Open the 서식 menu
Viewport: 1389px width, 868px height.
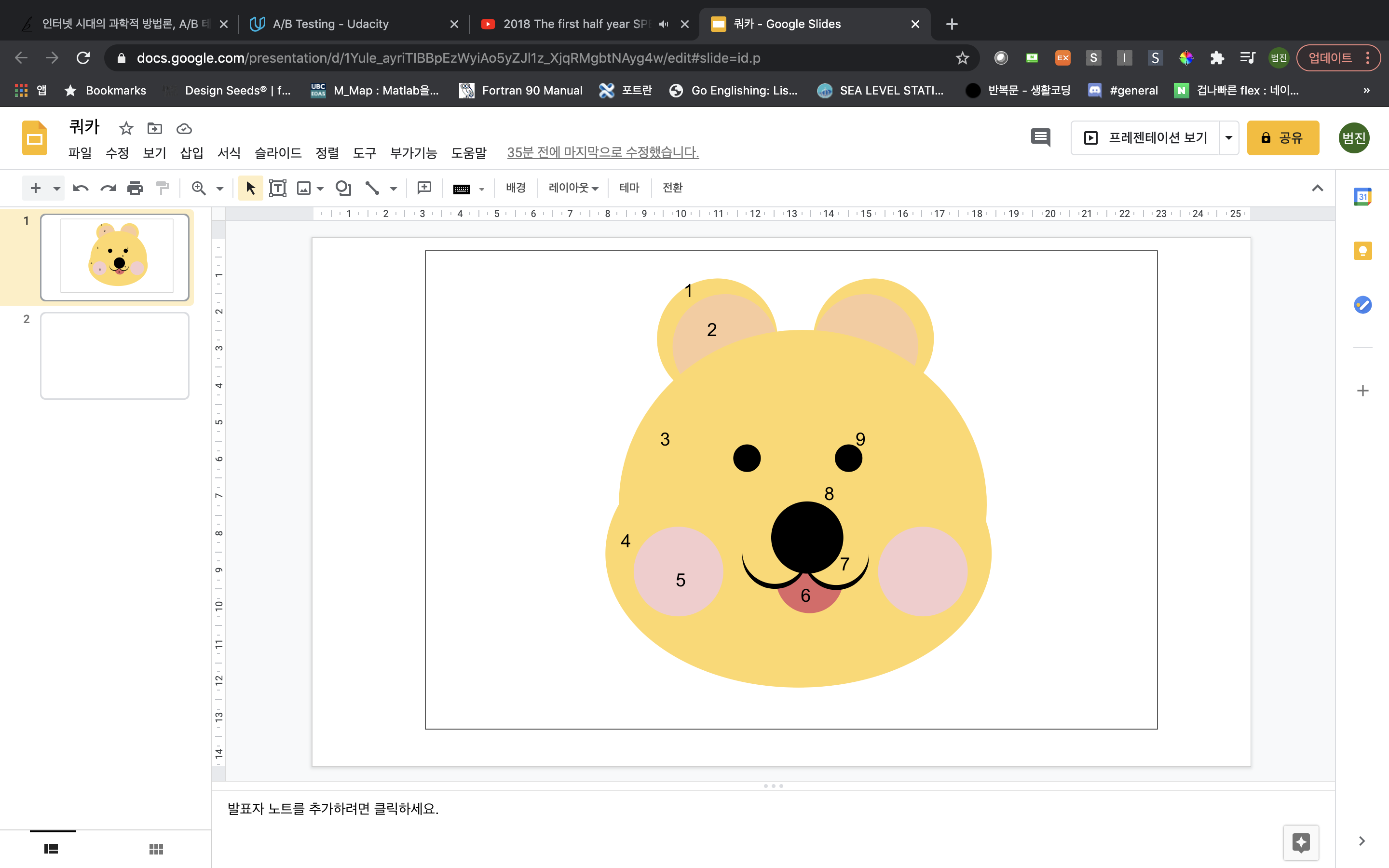[x=229, y=153]
